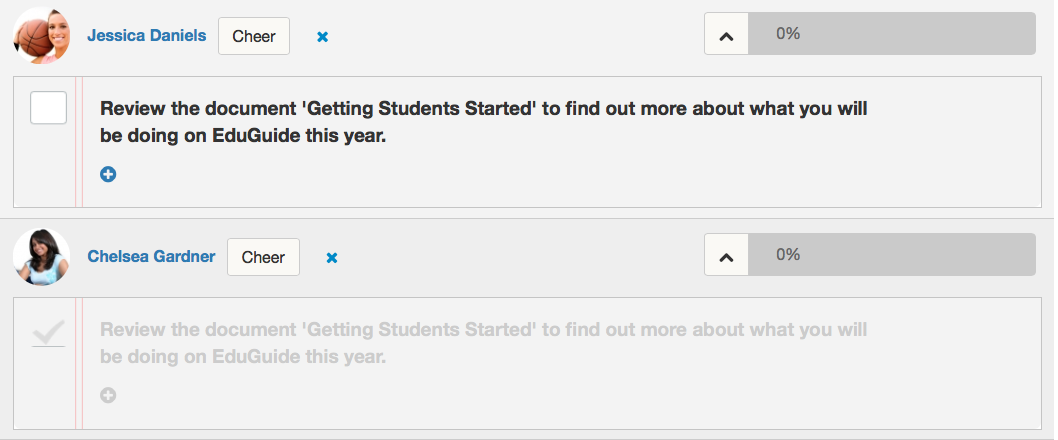Open the Jessica Daniels name link
This screenshot has height=440, width=1058.
click(x=146, y=36)
